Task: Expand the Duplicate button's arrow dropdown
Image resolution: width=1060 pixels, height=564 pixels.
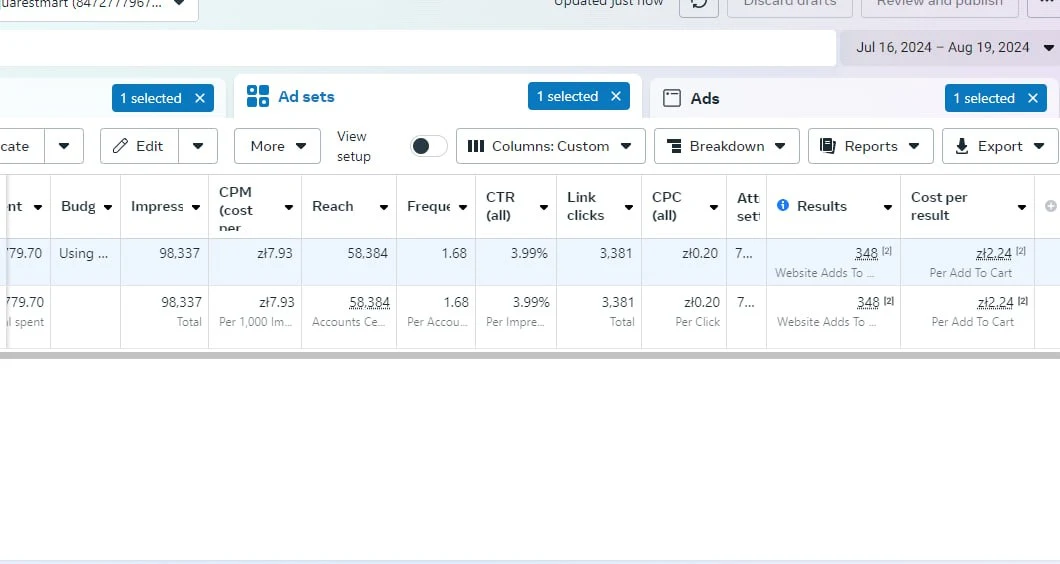Action: (x=64, y=146)
